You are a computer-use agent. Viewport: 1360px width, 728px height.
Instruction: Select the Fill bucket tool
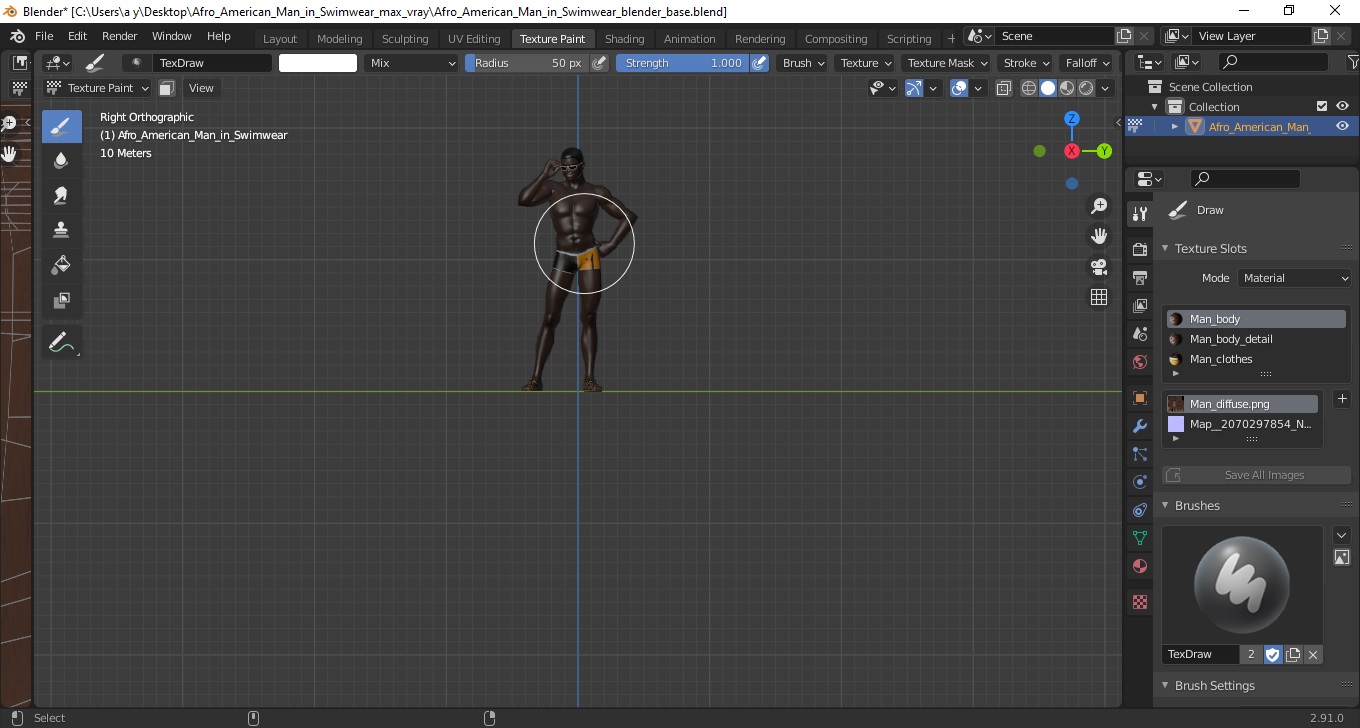pyautogui.click(x=62, y=265)
